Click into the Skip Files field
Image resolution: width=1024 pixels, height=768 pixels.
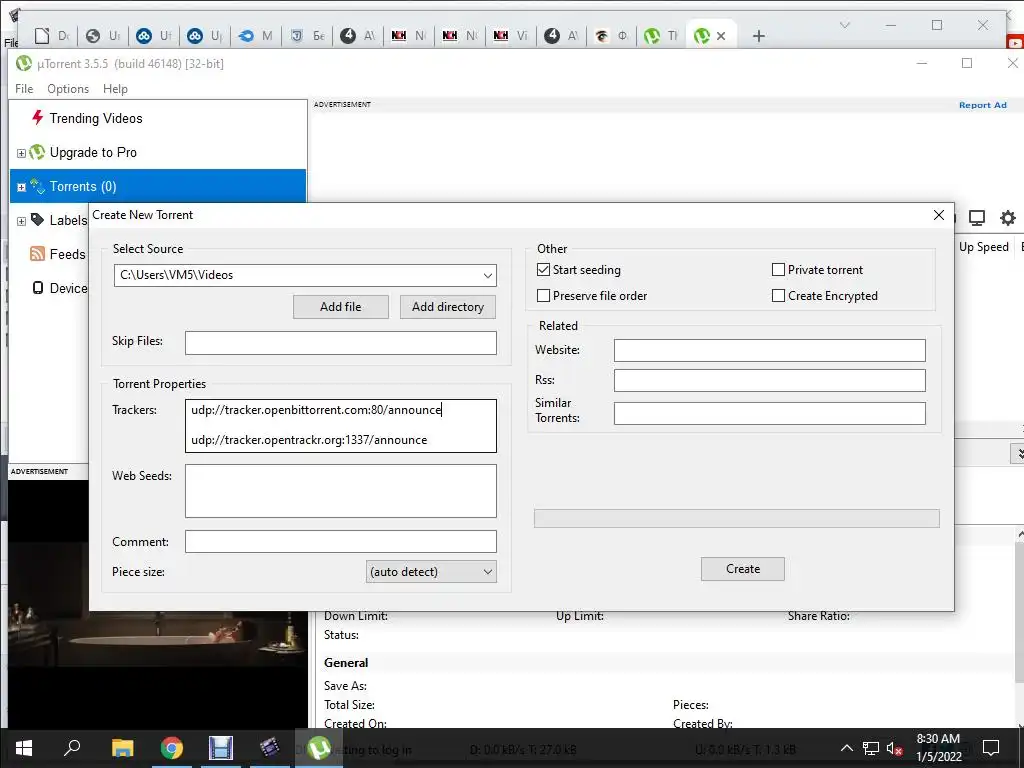click(x=340, y=343)
